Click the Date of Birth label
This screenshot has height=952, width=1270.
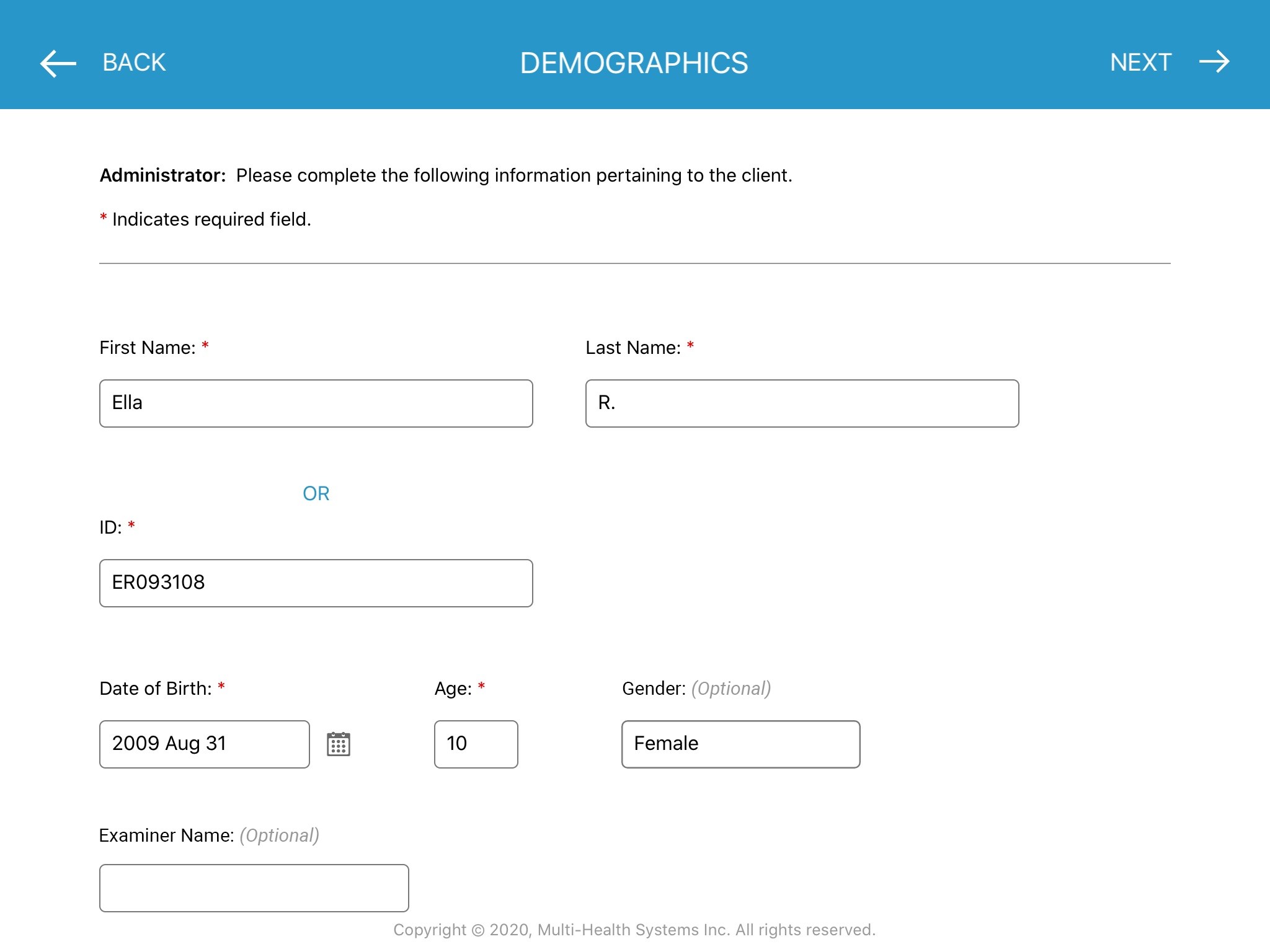156,689
